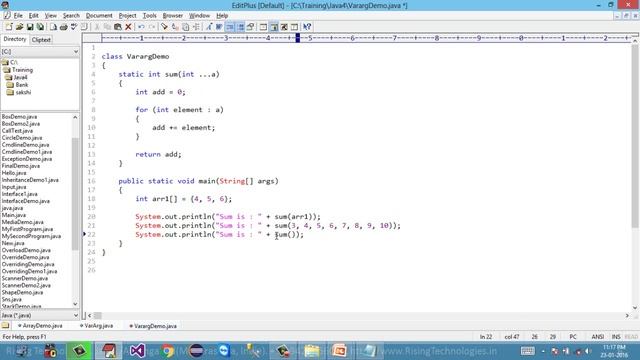Viewport: 640px width, 360px height.
Task: Click the column marker on the ruler
Action: (x=298, y=38)
